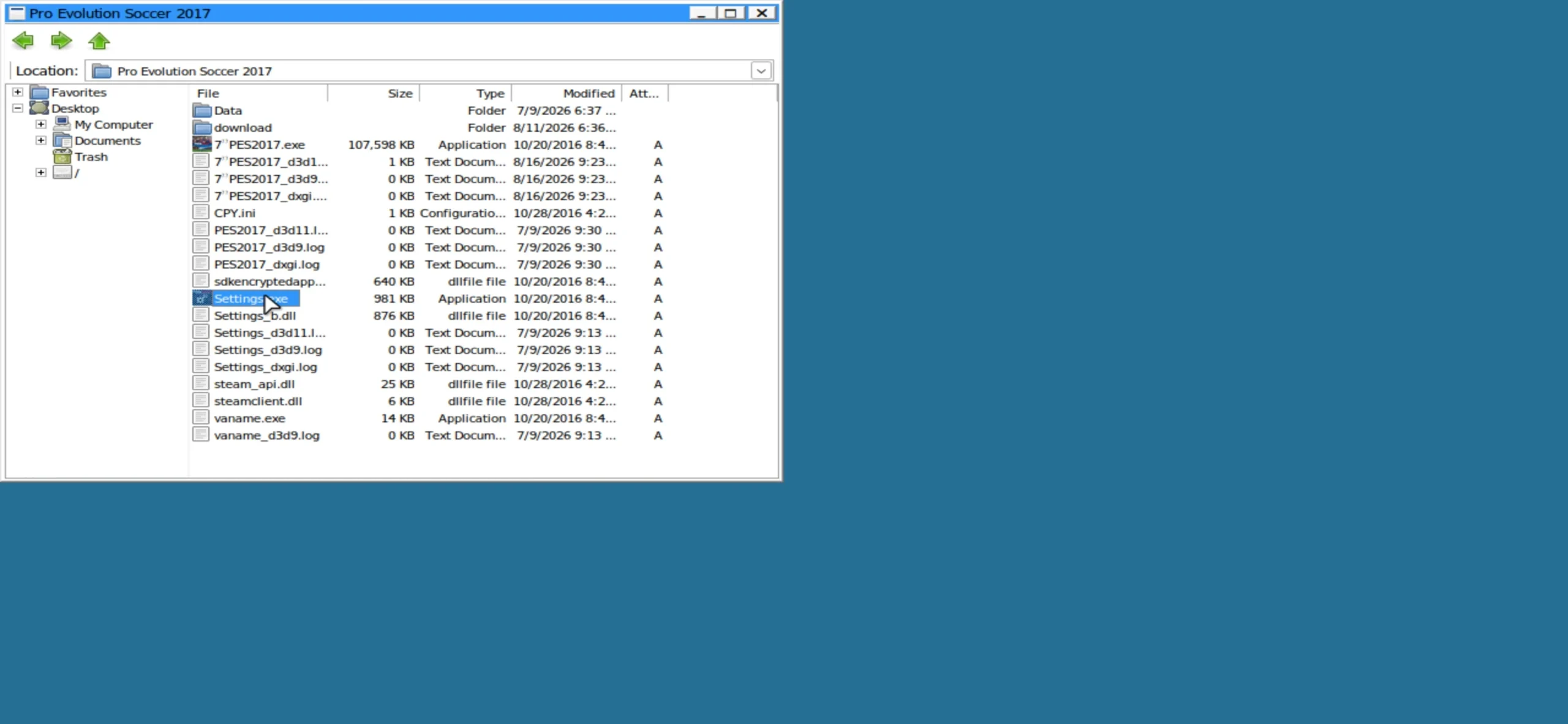Click the icon of the 107,598 KB application
This screenshot has height=724, width=1568.
pyautogui.click(x=202, y=145)
